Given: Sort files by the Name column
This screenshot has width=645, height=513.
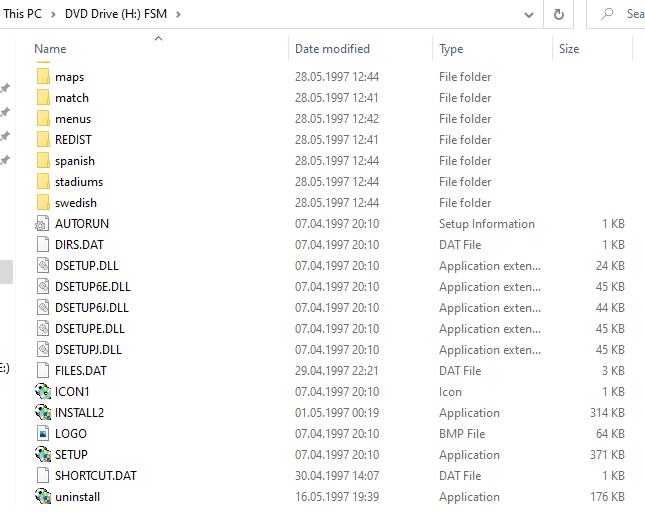Looking at the screenshot, I should (50, 49).
